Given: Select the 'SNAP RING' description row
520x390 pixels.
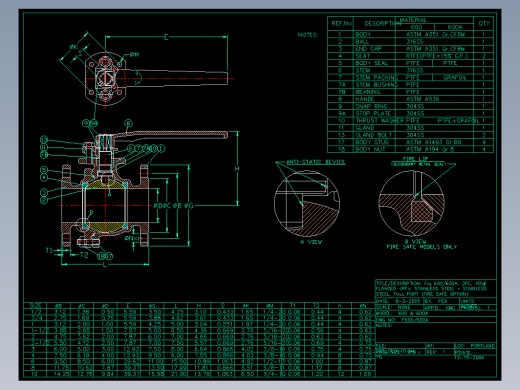Looking at the screenshot, I should [371, 106].
